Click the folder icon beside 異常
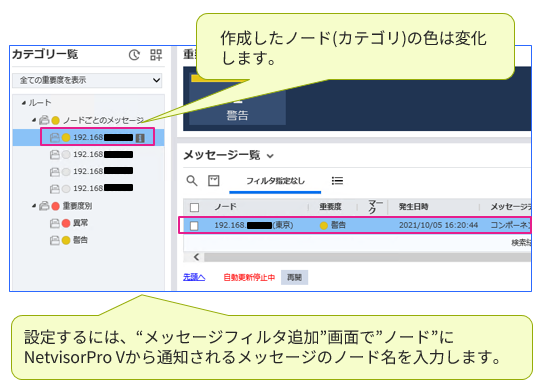Viewport: 544px width, 385px height. click(x=55, y=223)
